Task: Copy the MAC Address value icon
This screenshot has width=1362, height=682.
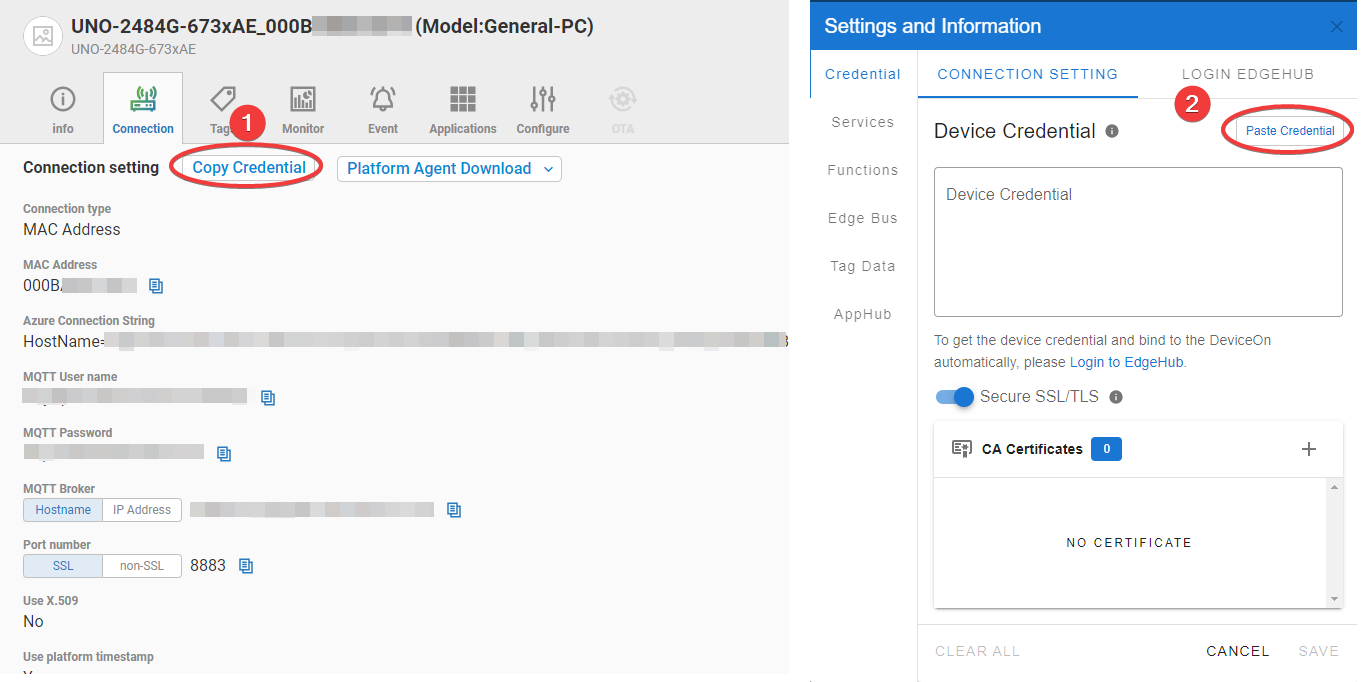Action: pos(156,286)
